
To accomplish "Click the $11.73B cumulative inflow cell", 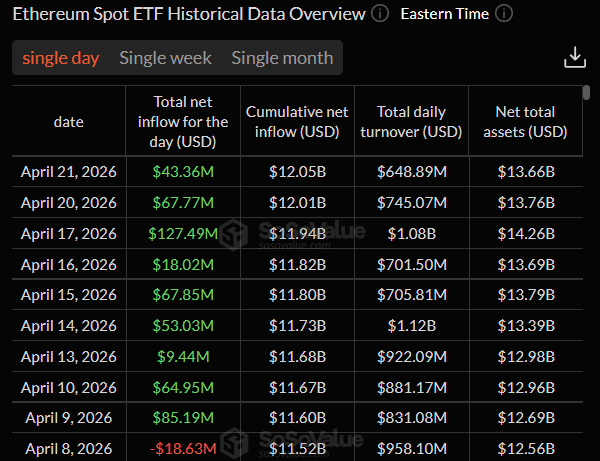I will click(297, 326).
